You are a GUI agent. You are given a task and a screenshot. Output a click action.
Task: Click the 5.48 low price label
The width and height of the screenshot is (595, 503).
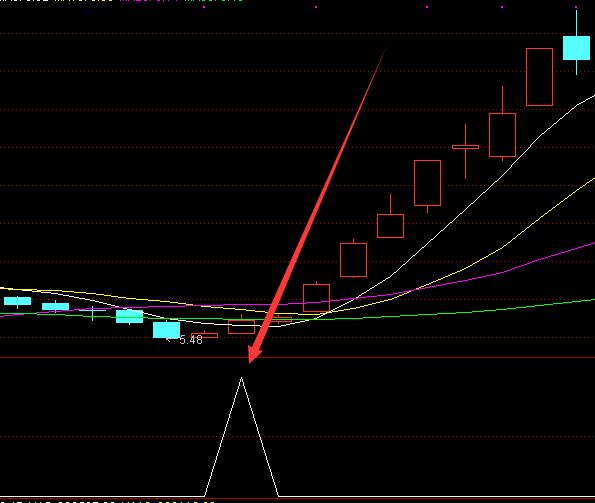click(190, 340)
